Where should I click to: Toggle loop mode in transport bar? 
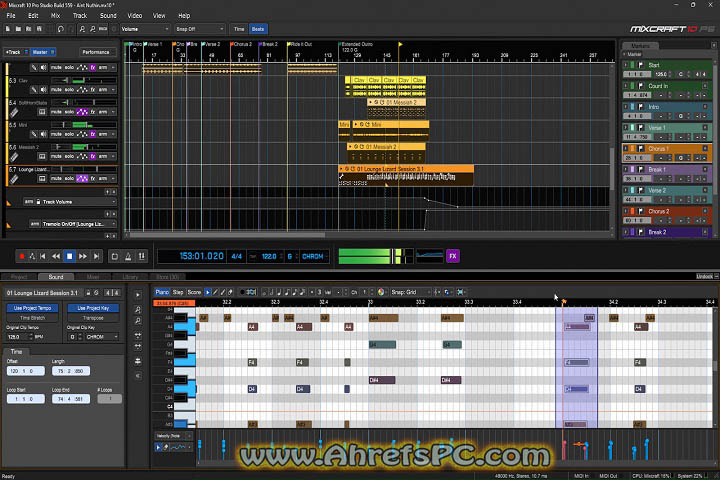point(115,256)
